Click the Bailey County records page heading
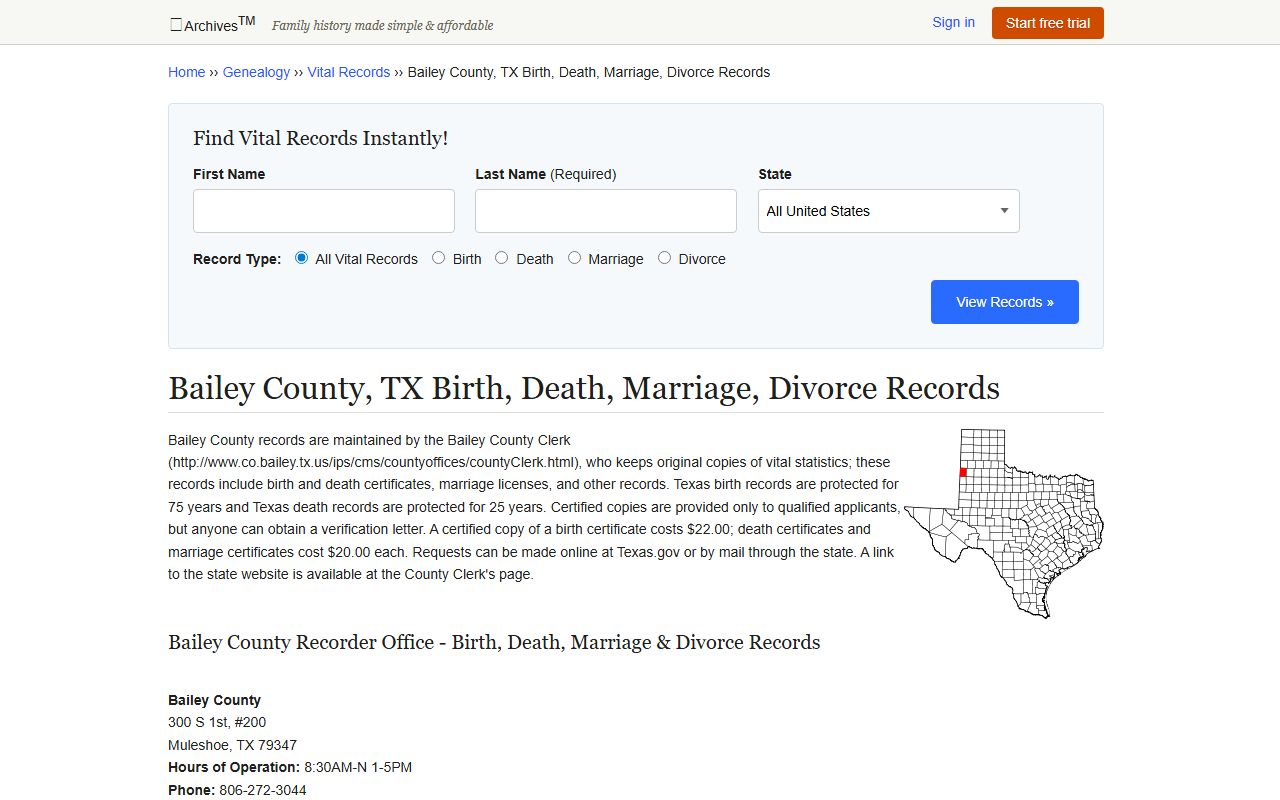Image resolution: width=1280 pixels, height=800 pixels. [x=584, y=388]
